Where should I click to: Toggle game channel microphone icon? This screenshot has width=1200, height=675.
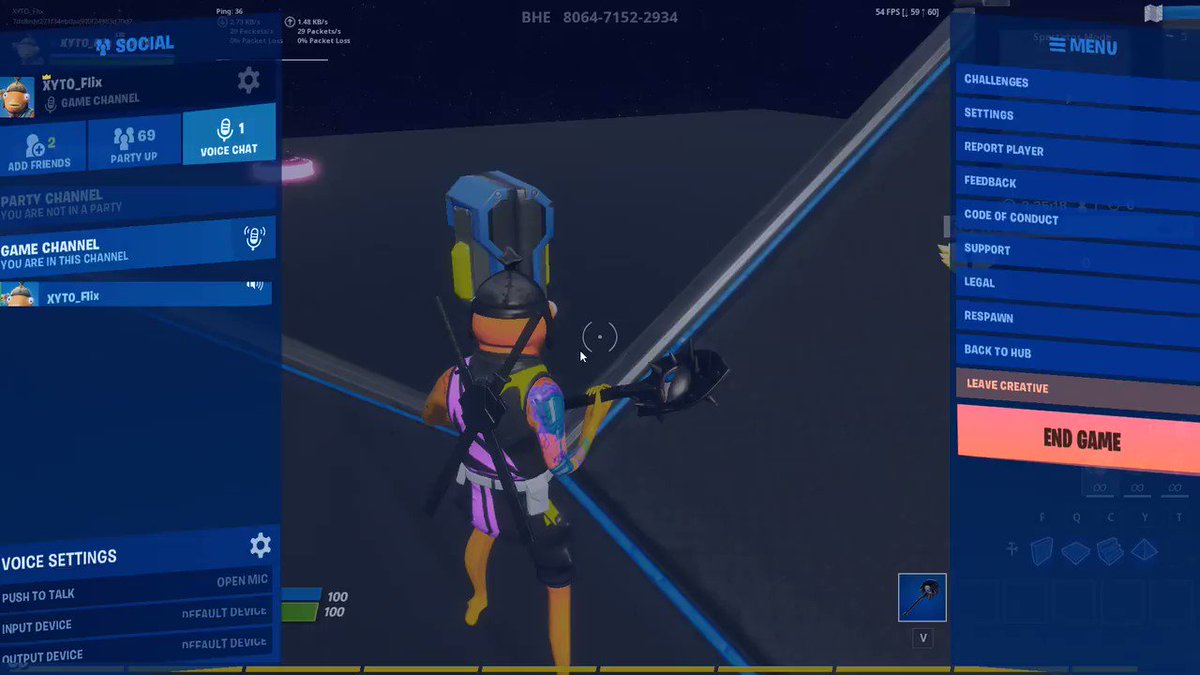(x=254, y=238)
